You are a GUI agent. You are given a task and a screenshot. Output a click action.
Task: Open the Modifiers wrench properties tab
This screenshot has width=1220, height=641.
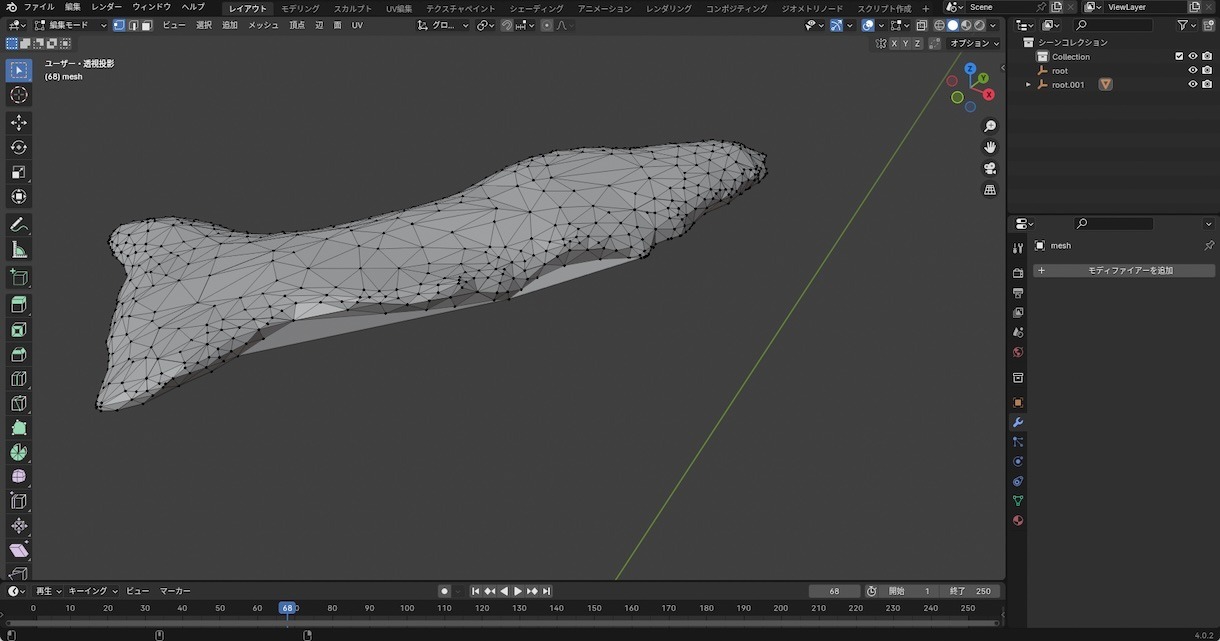pyautogui.click(x=1018, y=422)
